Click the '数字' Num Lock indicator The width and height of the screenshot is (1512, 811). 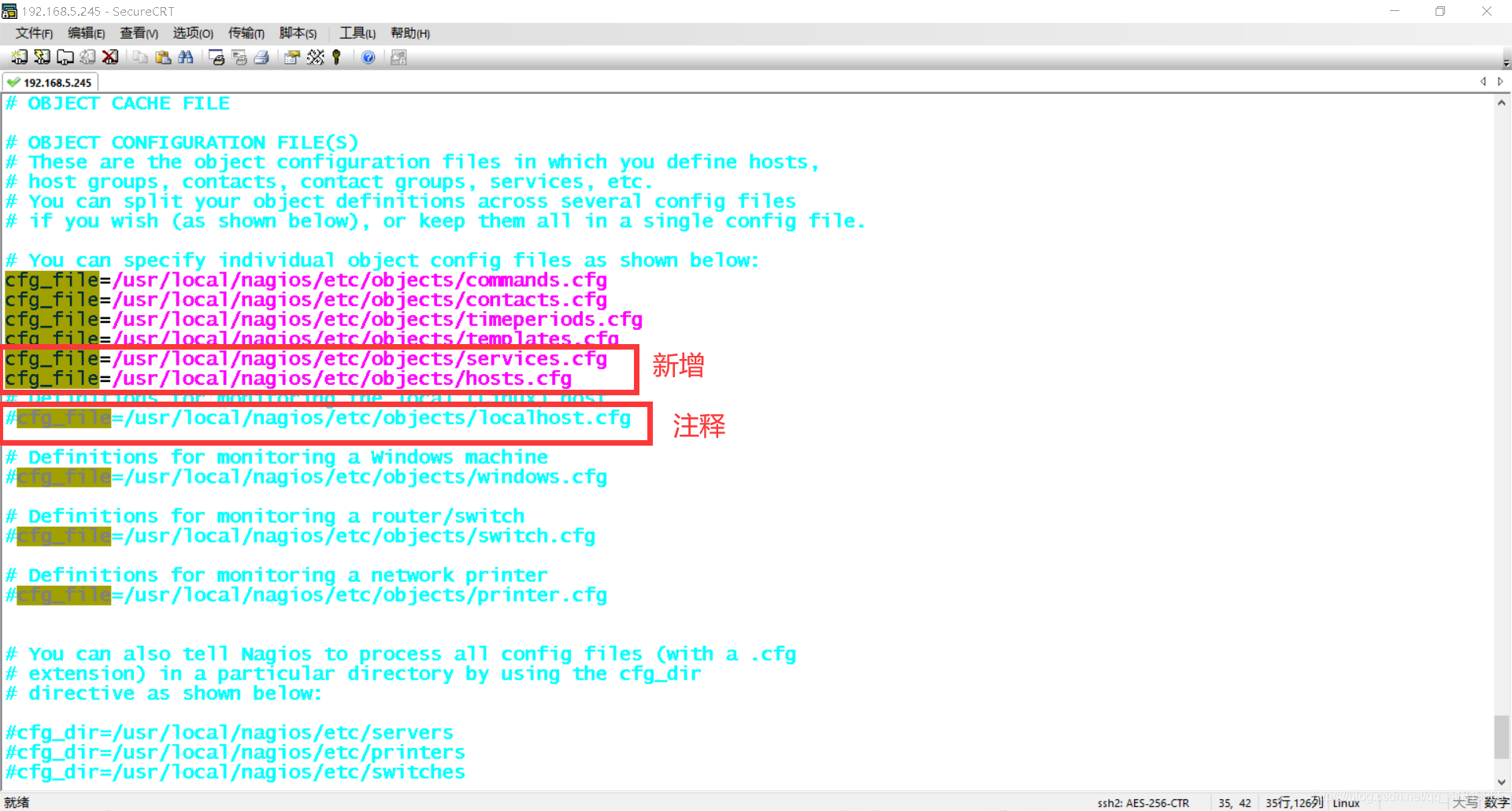1496,802
